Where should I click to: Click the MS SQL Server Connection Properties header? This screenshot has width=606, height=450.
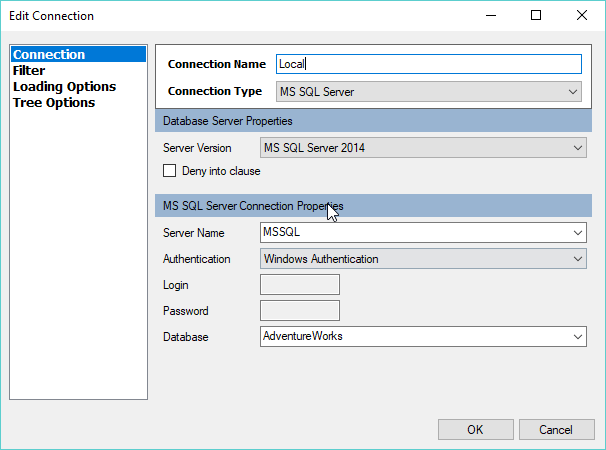pyautogui.click(x=373, y=206)
